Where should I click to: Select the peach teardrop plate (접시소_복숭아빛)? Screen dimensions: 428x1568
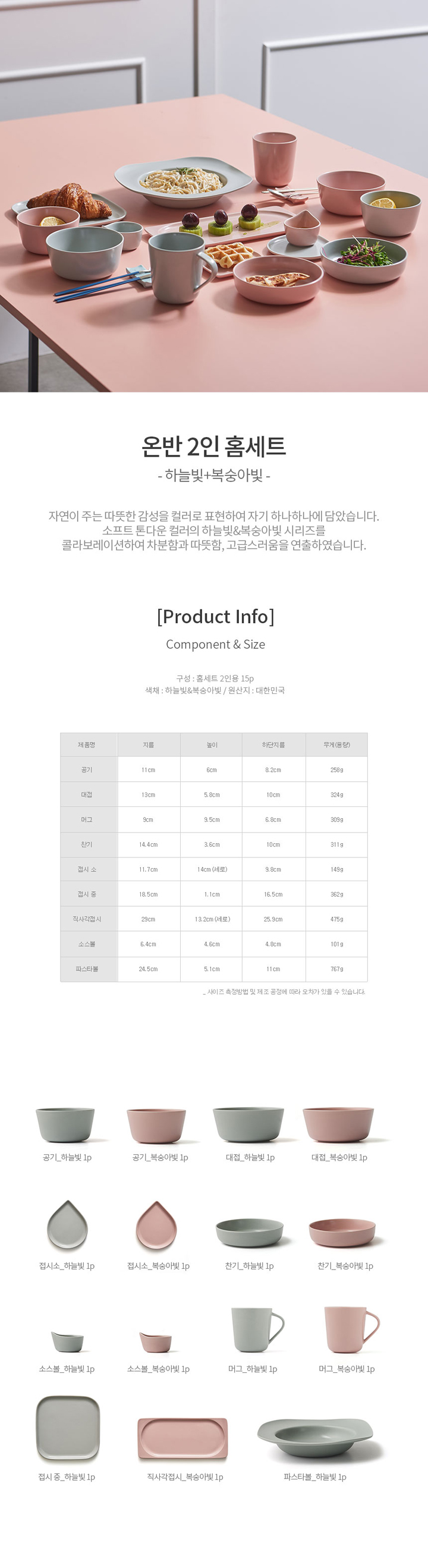(156, 1226)
